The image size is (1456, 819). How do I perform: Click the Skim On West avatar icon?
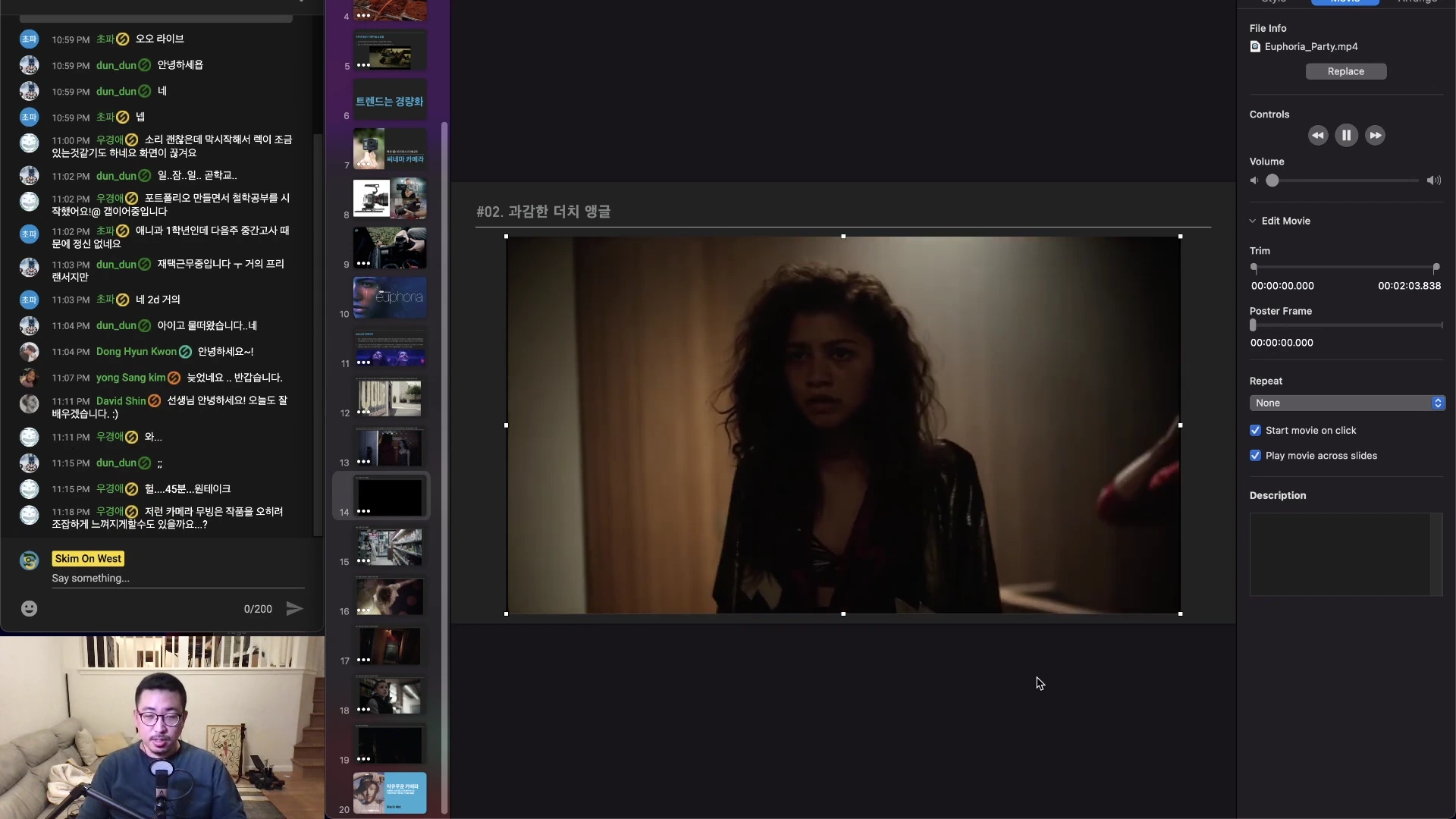[29, 560]
